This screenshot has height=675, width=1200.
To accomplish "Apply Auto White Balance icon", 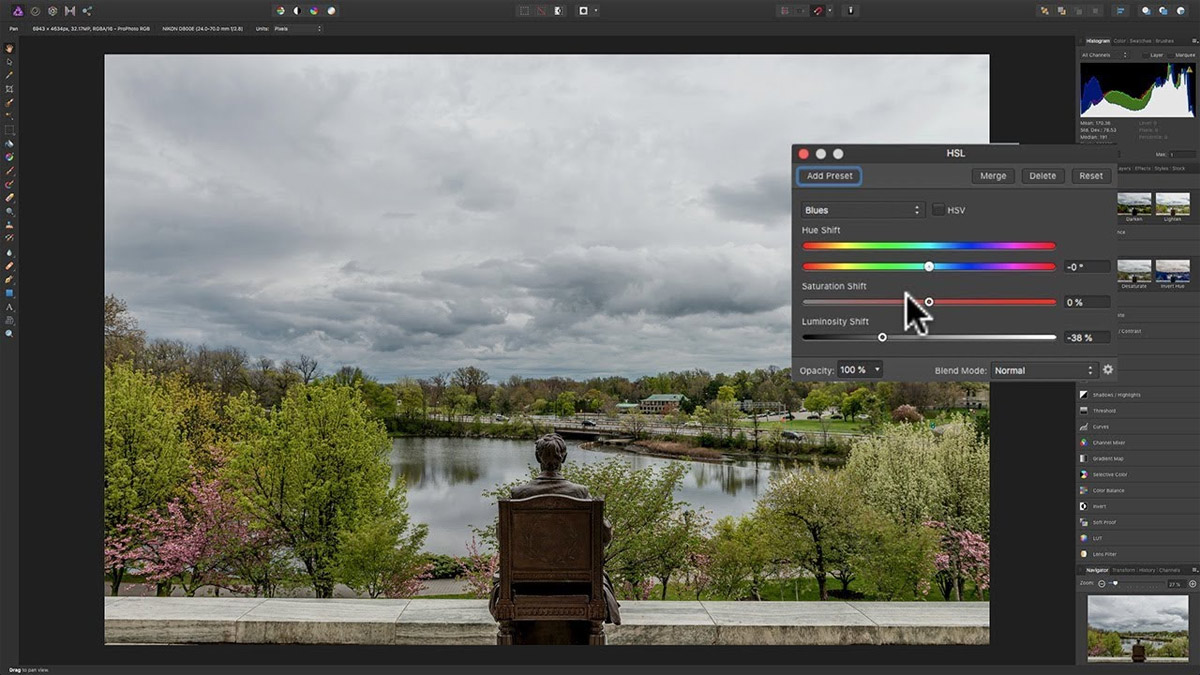I will (331, 11).
